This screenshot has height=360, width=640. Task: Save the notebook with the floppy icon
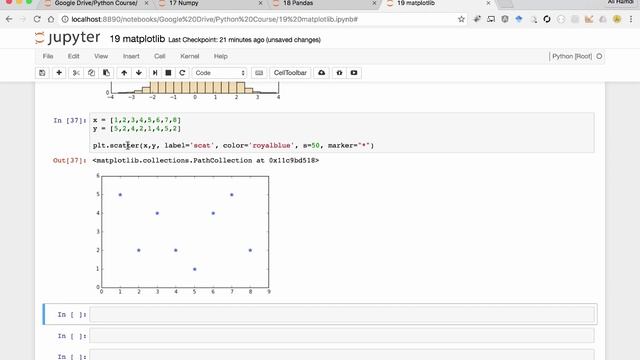click(42, 73)
